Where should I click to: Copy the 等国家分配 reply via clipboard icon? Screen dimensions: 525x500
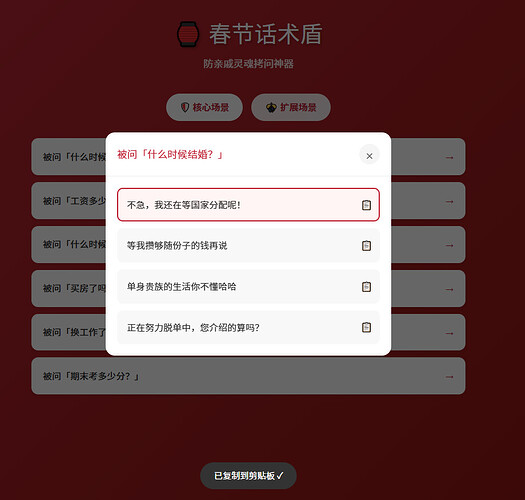tap(366, 205)
